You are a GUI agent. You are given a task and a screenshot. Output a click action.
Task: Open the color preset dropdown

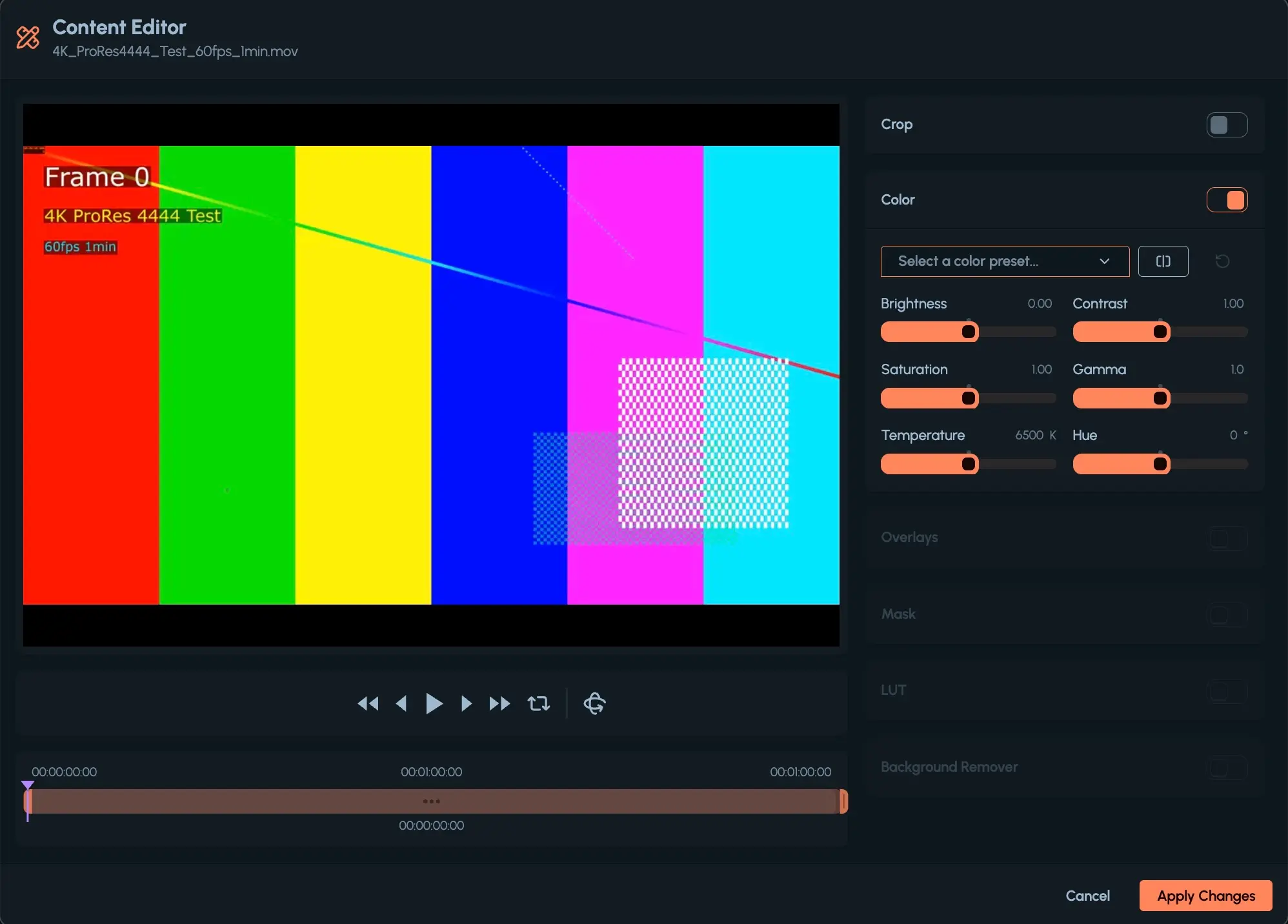pyautogui.click(x=1005, y=261)
